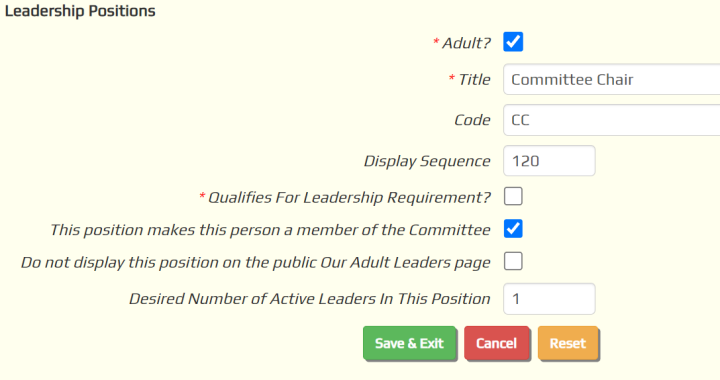The image size is (720, 380).
Task: Focus the Code field showing CC
Action: coord(612,120)
